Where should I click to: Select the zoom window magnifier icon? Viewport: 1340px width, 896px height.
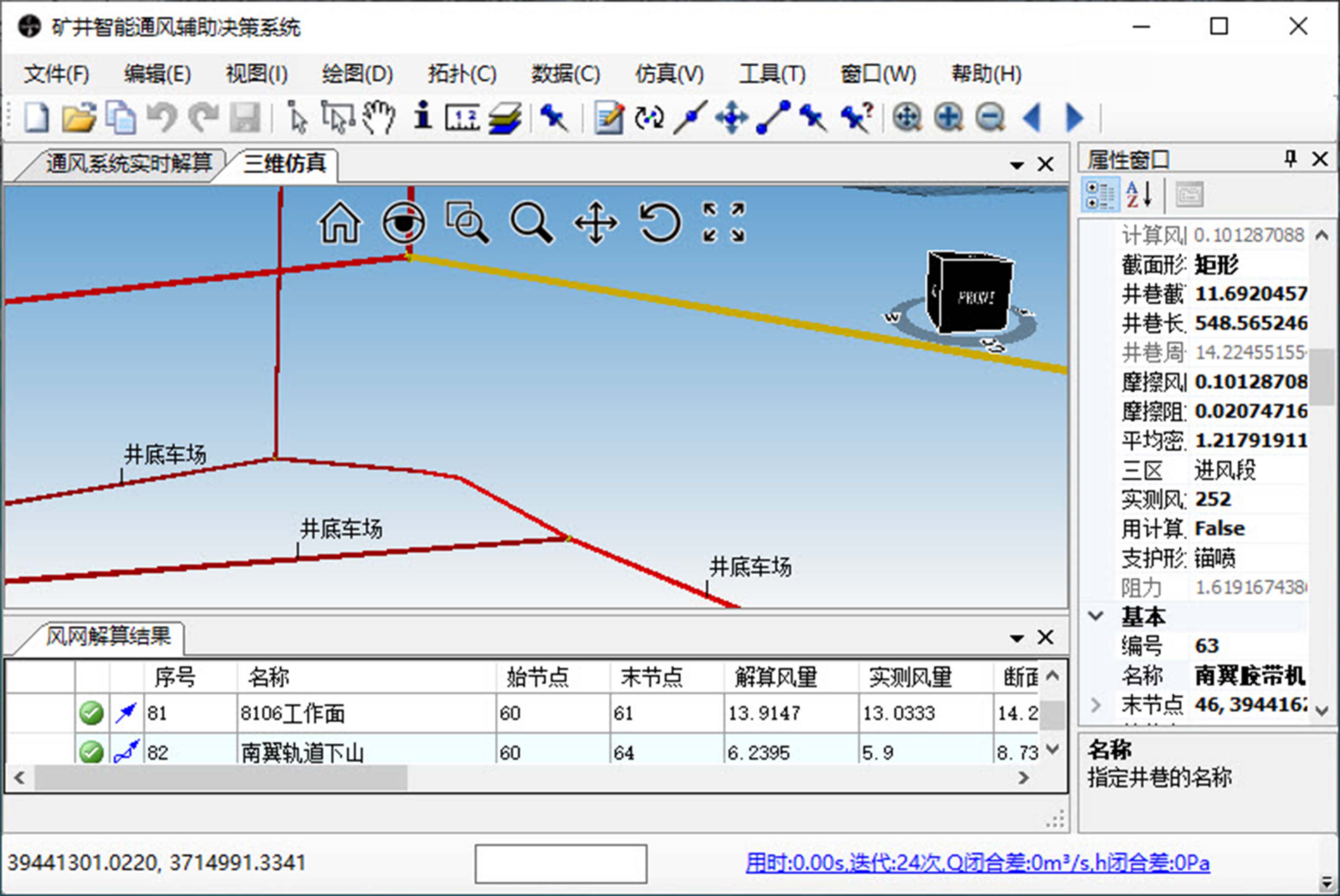pos(467,223)
